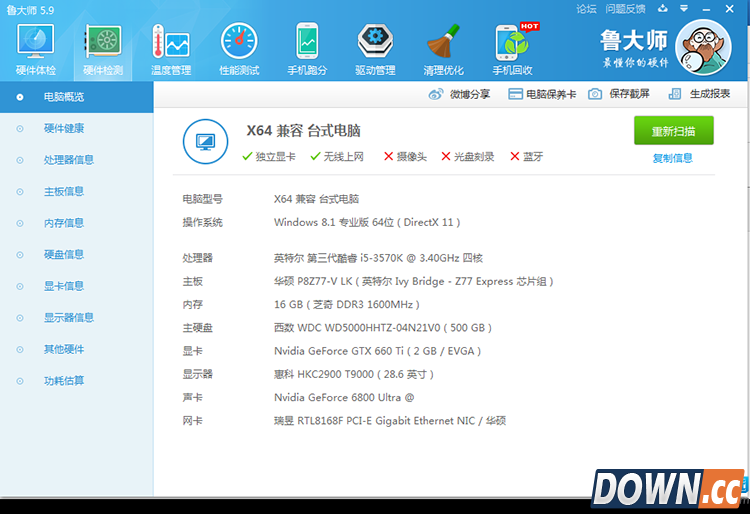Click the 鲁大师 mascot avatar

click(703, 47)
